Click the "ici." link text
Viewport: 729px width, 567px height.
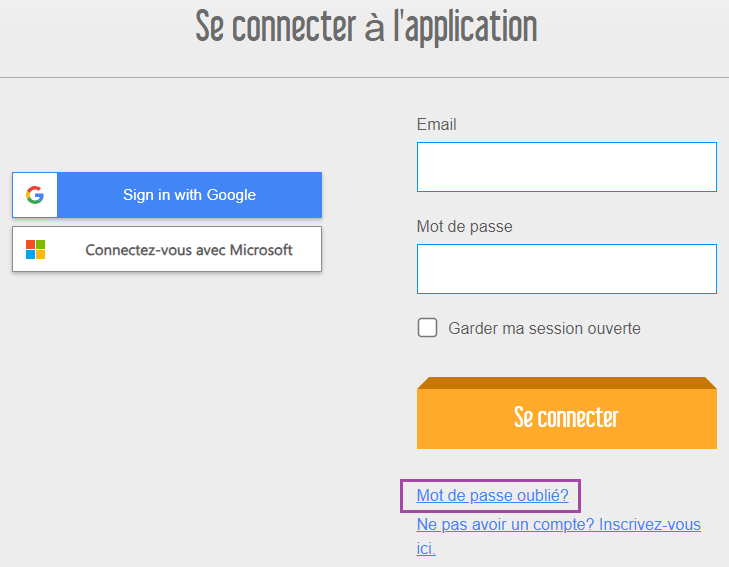click(x=426, y=548)
